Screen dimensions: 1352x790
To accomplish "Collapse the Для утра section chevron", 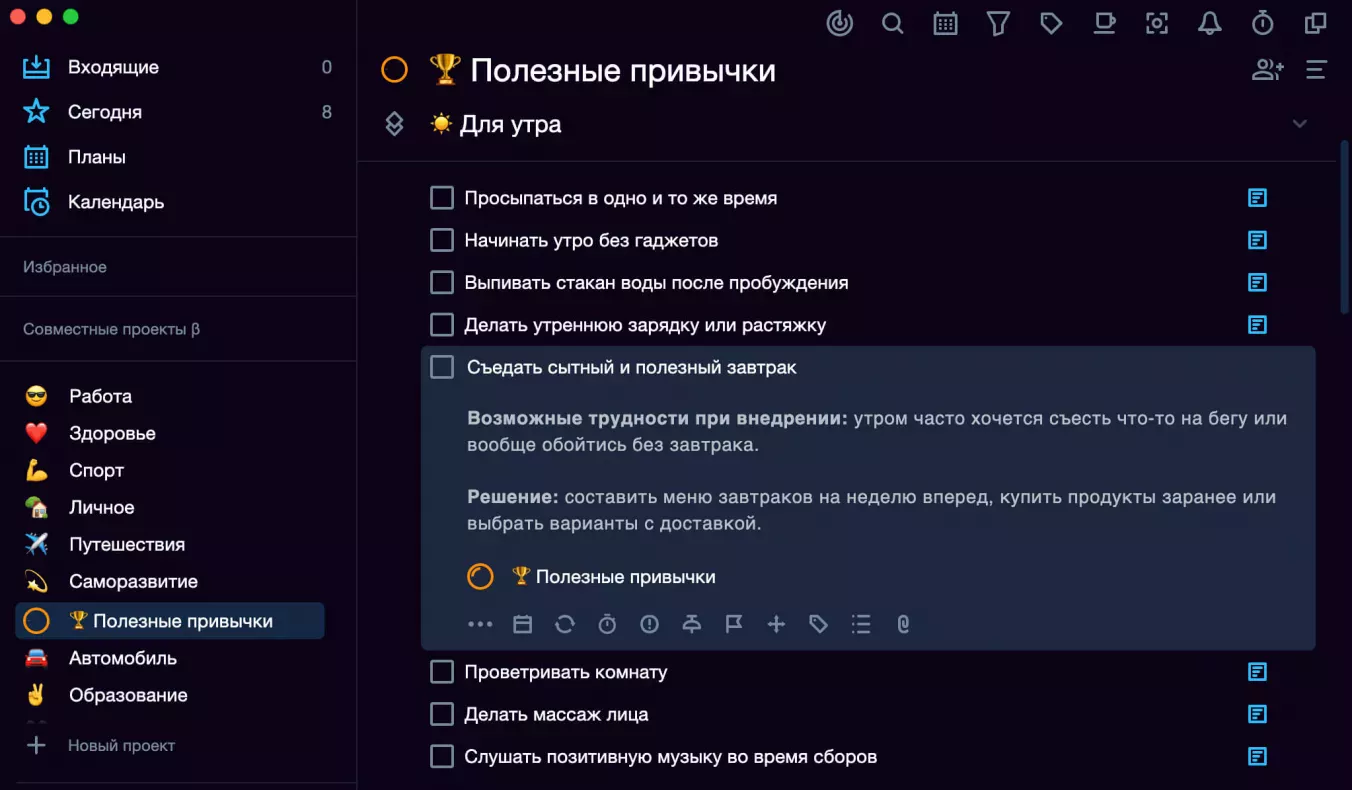I will [x=1300, y=124].
